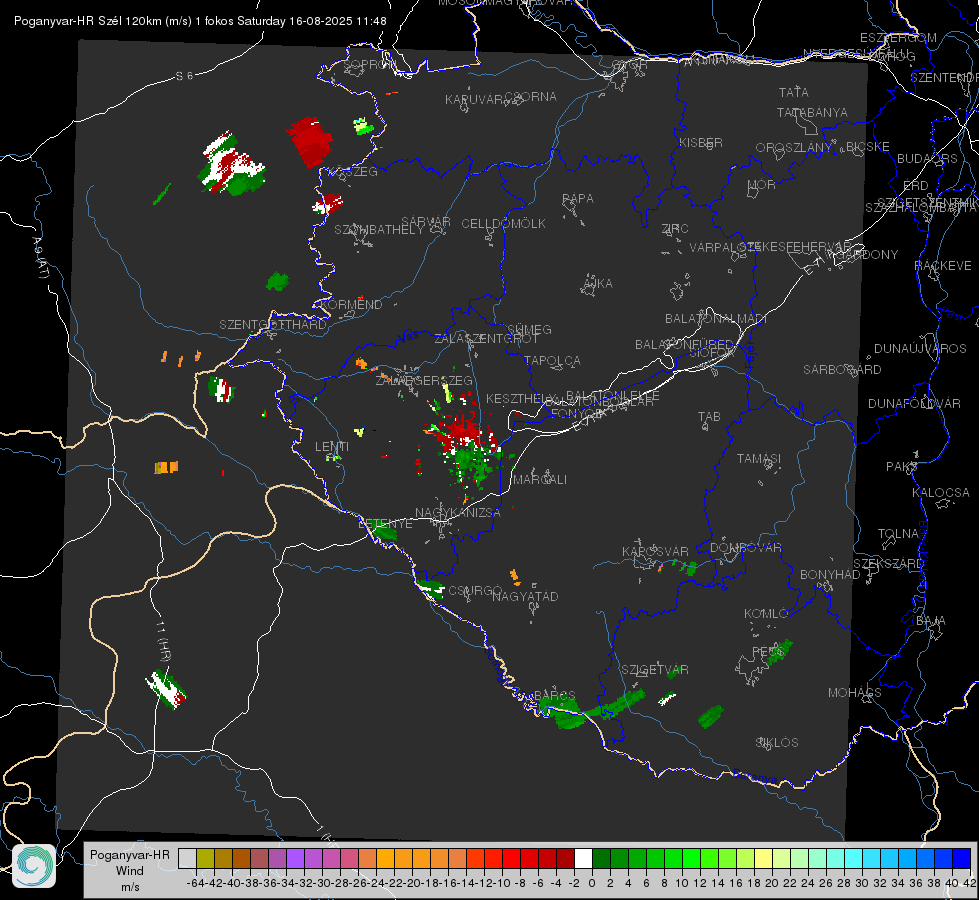Click the BONYHÁD city label
The width and height of the screenshot is (979, 900).
[830, 575]
